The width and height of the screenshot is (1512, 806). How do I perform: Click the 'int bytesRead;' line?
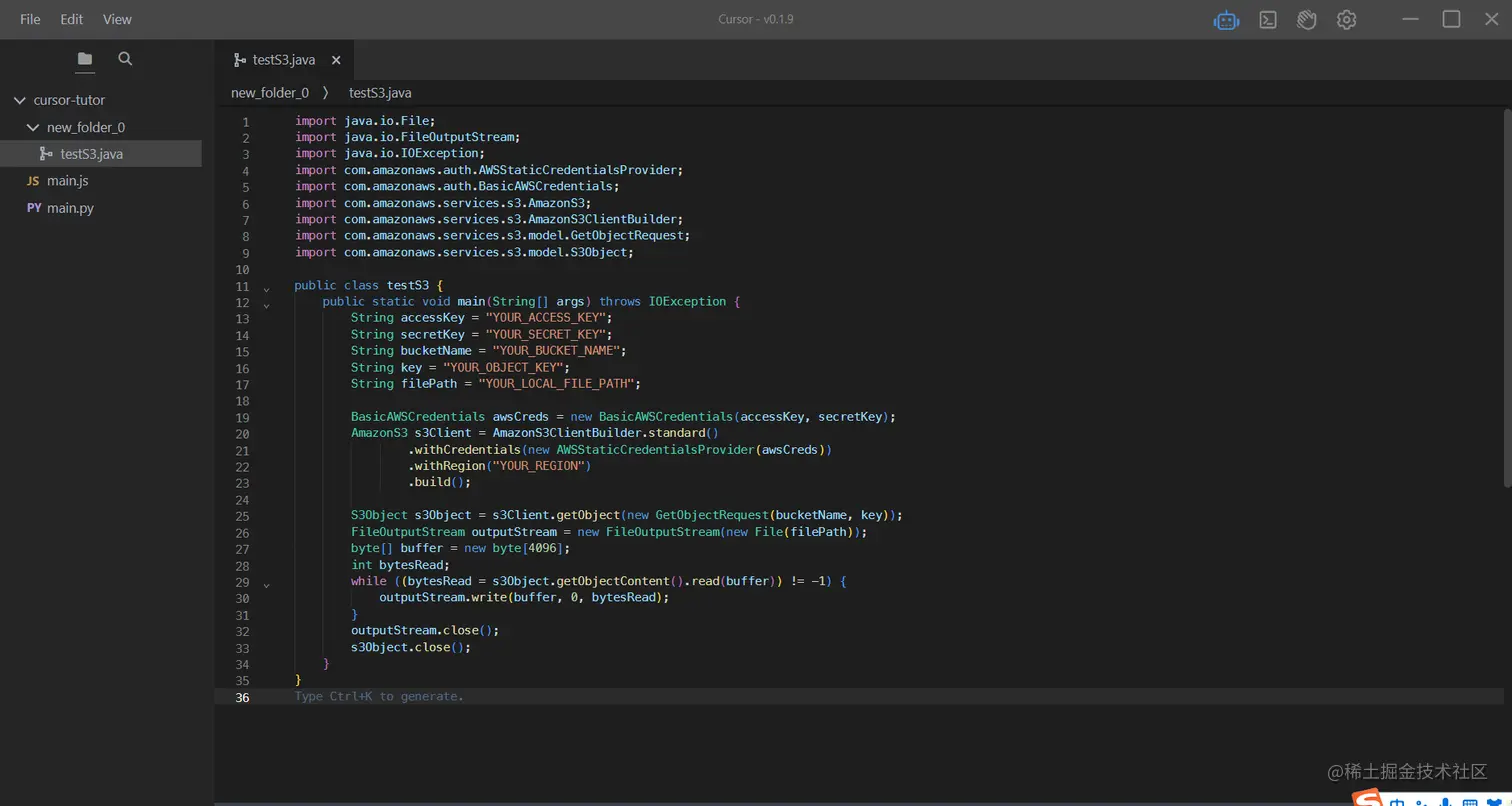(400, 565)
